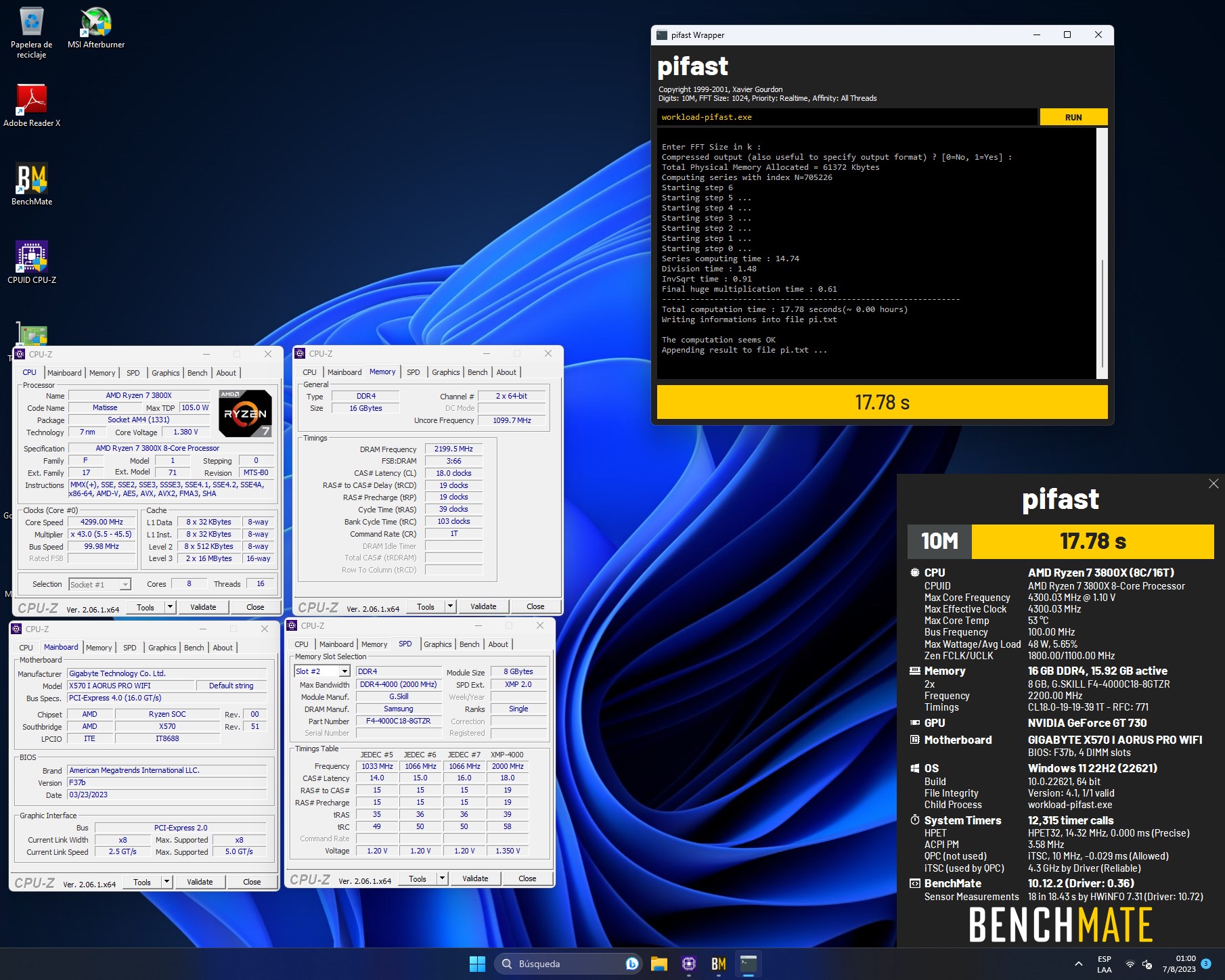This screenshot has height=980, width=1225.
Task: Click the Motherboard icon in the BenchMate result panel
Action: [x=915, y=740]
